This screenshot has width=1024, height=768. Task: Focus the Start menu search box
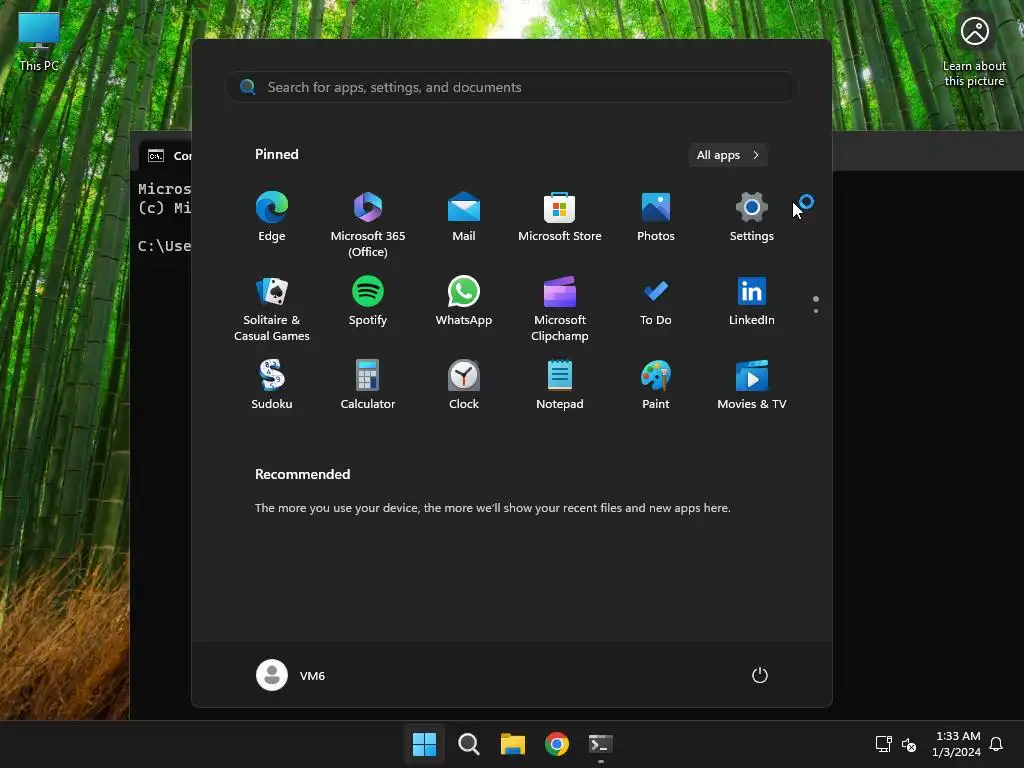pyautogui.click(x=512, y=87)
